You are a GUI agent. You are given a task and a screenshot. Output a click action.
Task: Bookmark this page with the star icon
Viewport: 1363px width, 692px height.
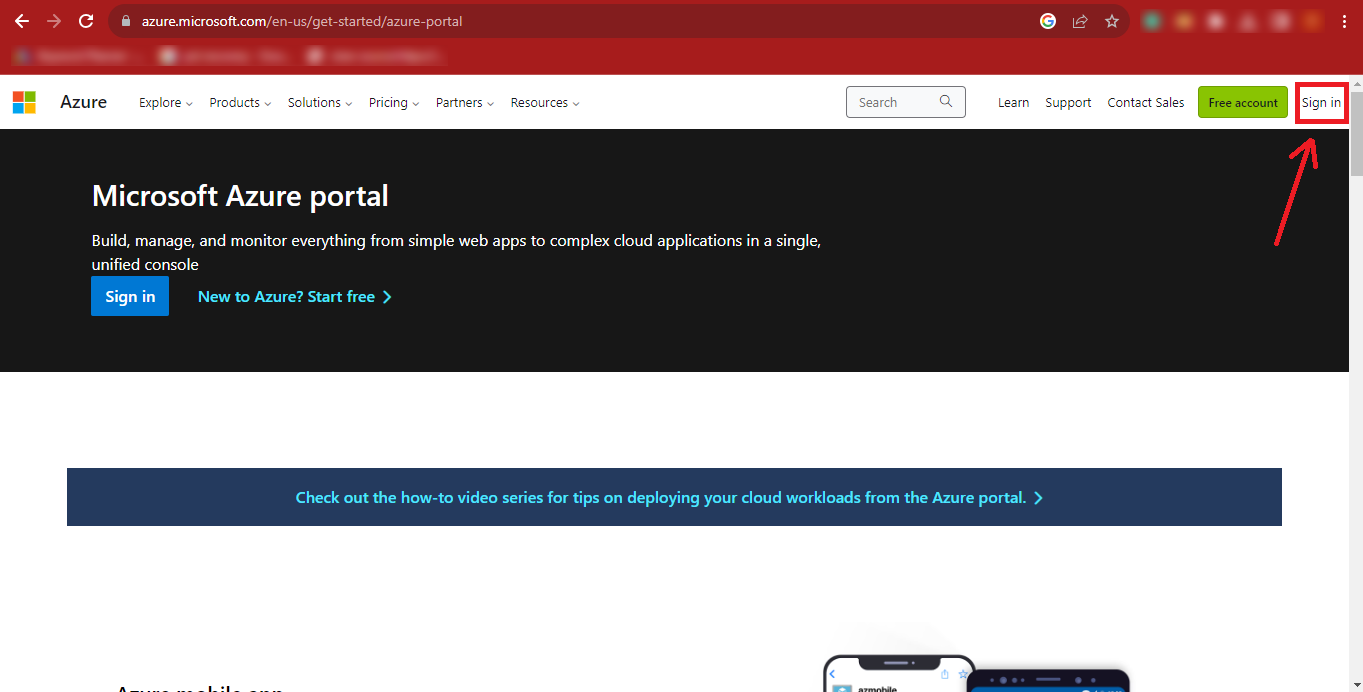pyautogui.click(x=1112, y=21)
